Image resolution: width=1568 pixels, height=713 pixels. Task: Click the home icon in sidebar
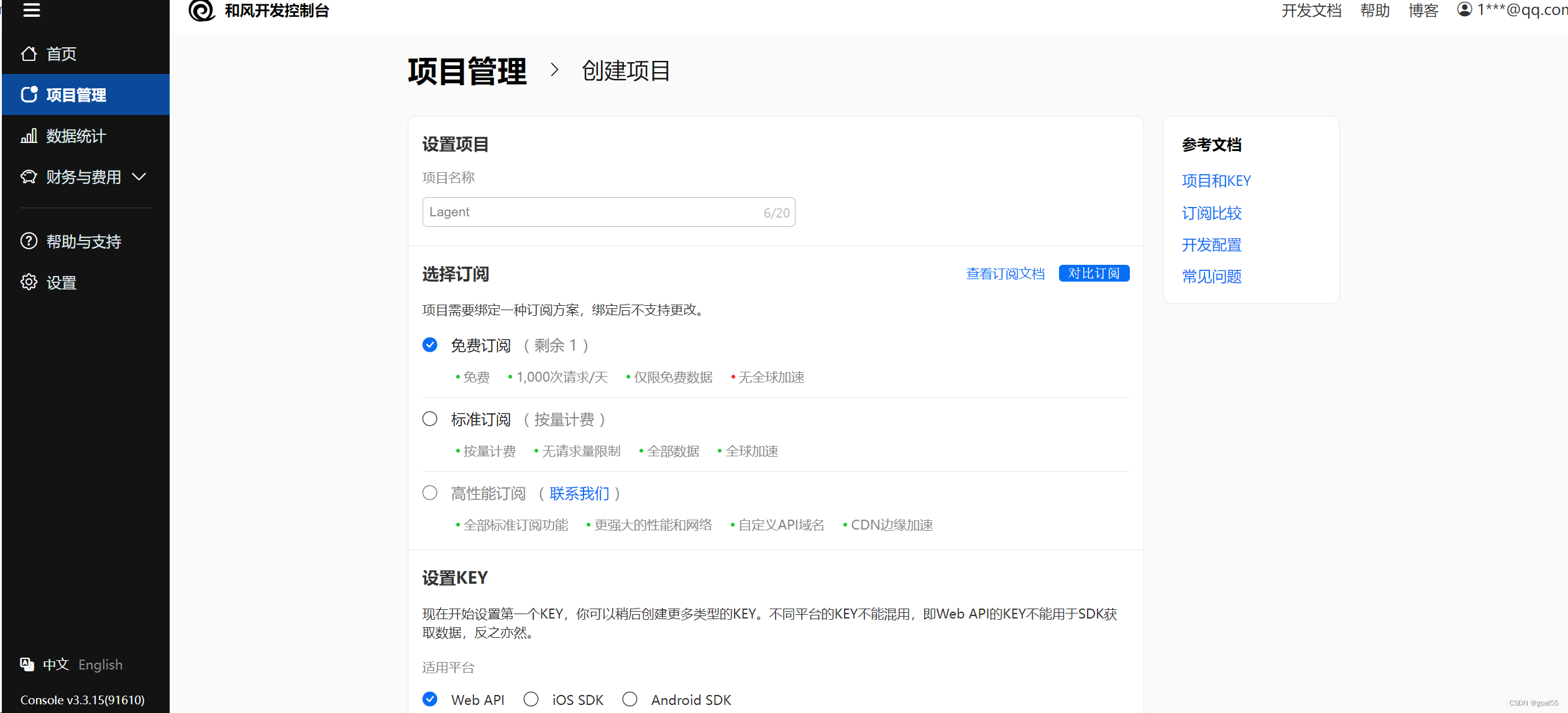tap(29, 54)
